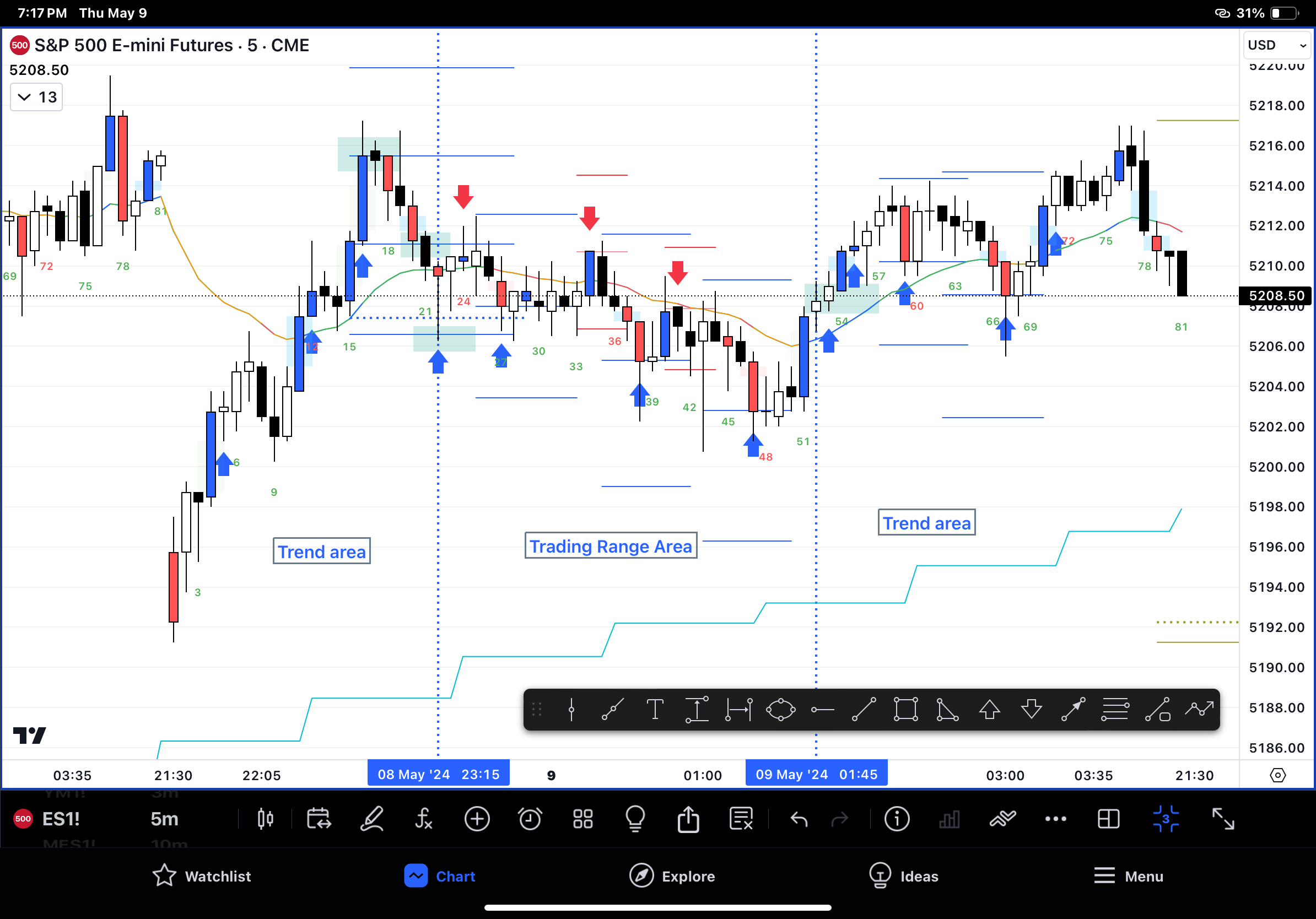Image resolution: width=1316 pixels, height=919 pixels.
Task: Remove all drawings from chart
Action: pos(741,819)
